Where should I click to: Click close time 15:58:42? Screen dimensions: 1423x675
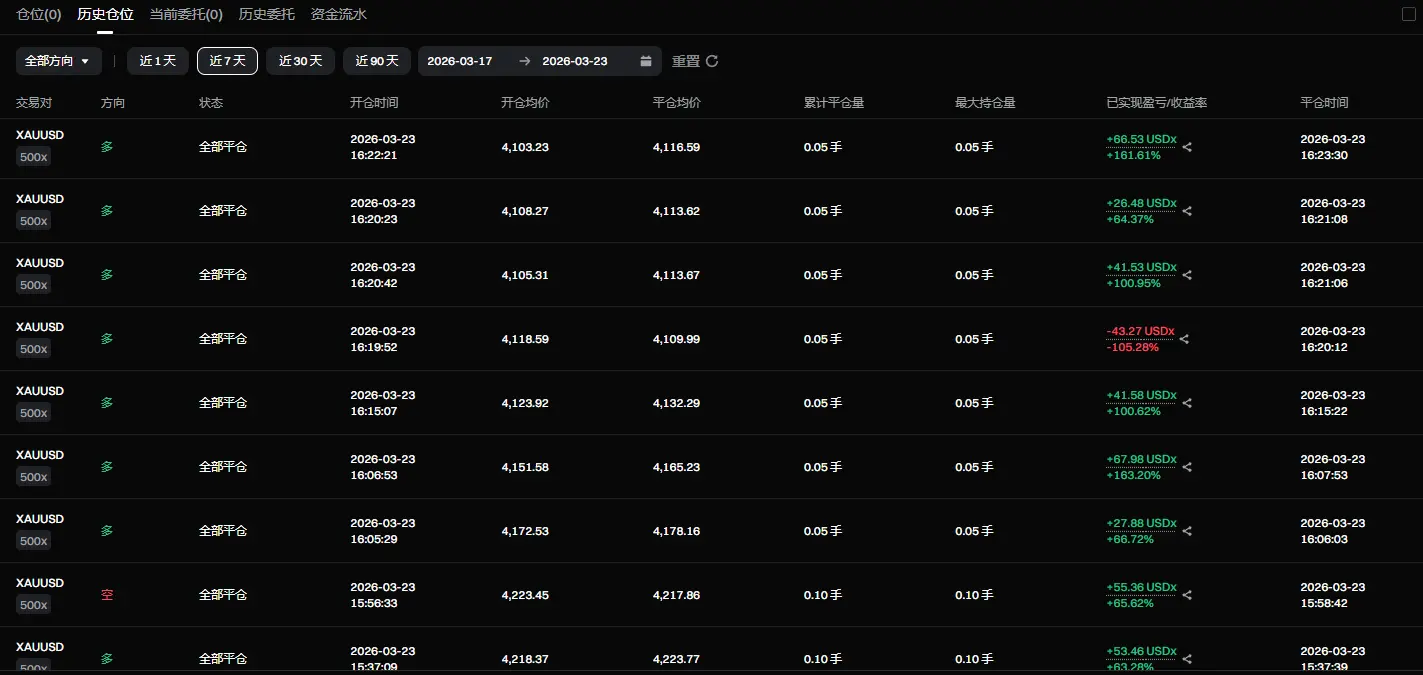pos(1324,603)
